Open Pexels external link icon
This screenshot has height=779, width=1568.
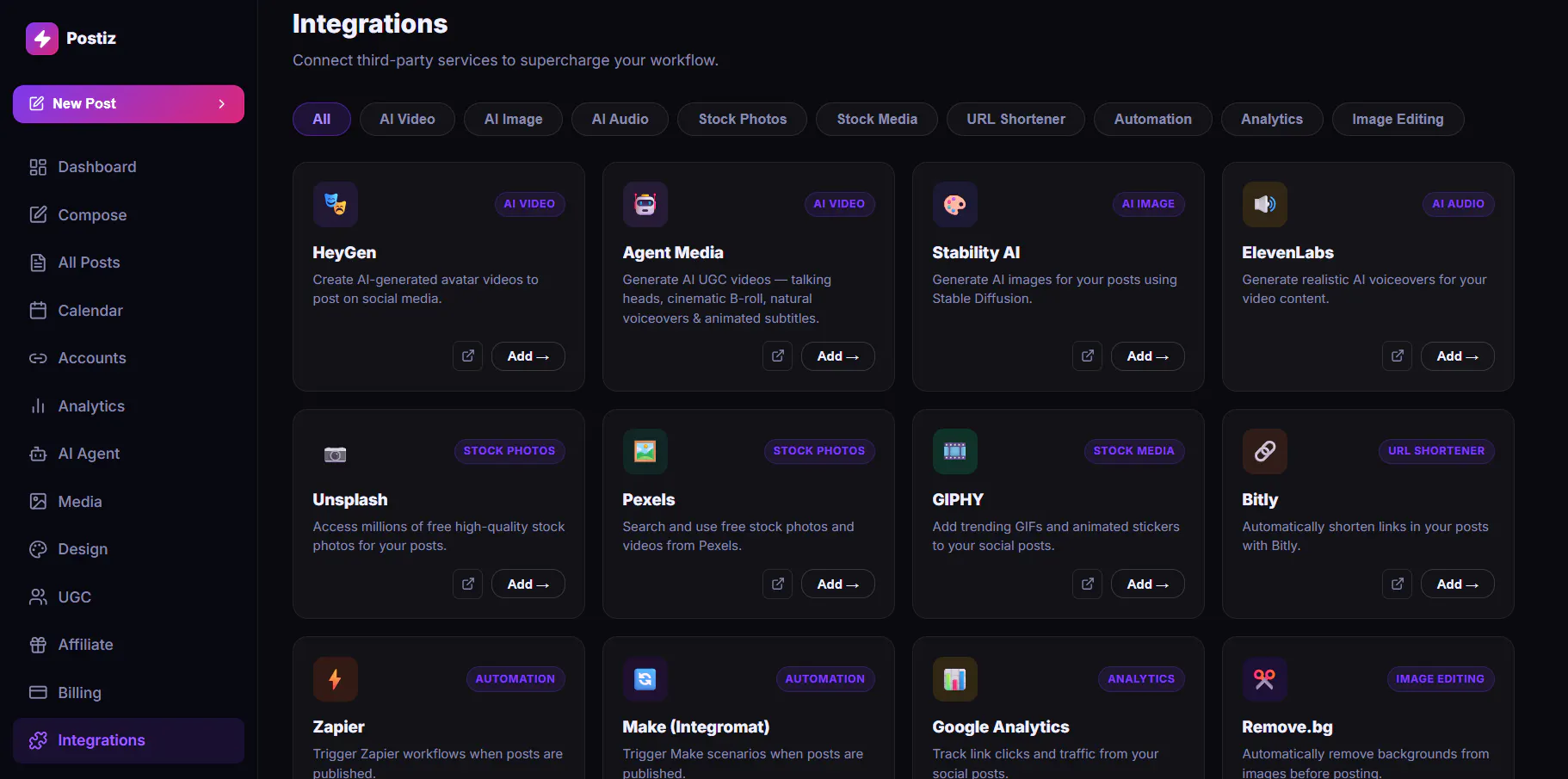coord(778,584)
